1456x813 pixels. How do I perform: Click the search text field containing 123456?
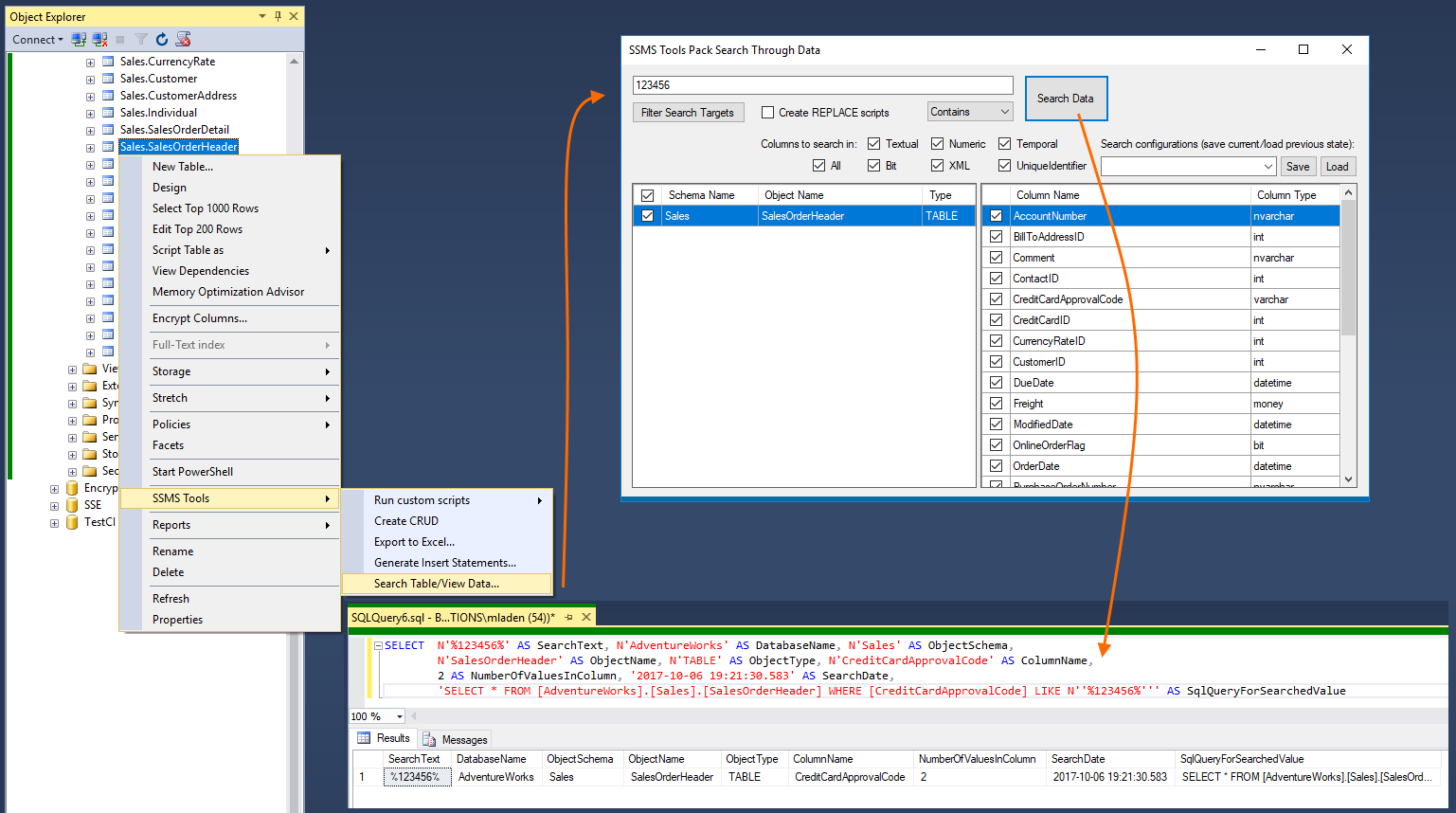822,85
